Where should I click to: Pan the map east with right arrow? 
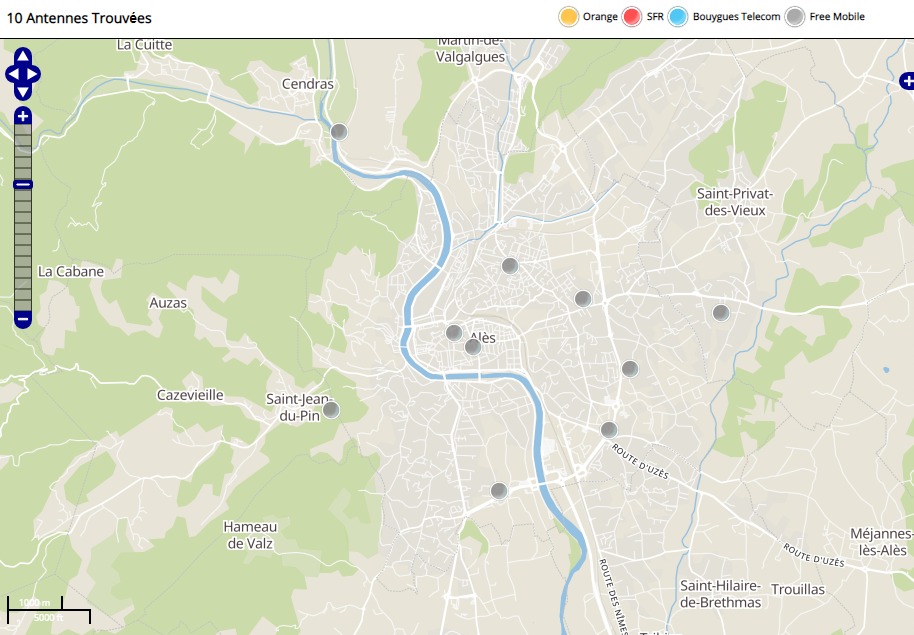pos(34,74)
